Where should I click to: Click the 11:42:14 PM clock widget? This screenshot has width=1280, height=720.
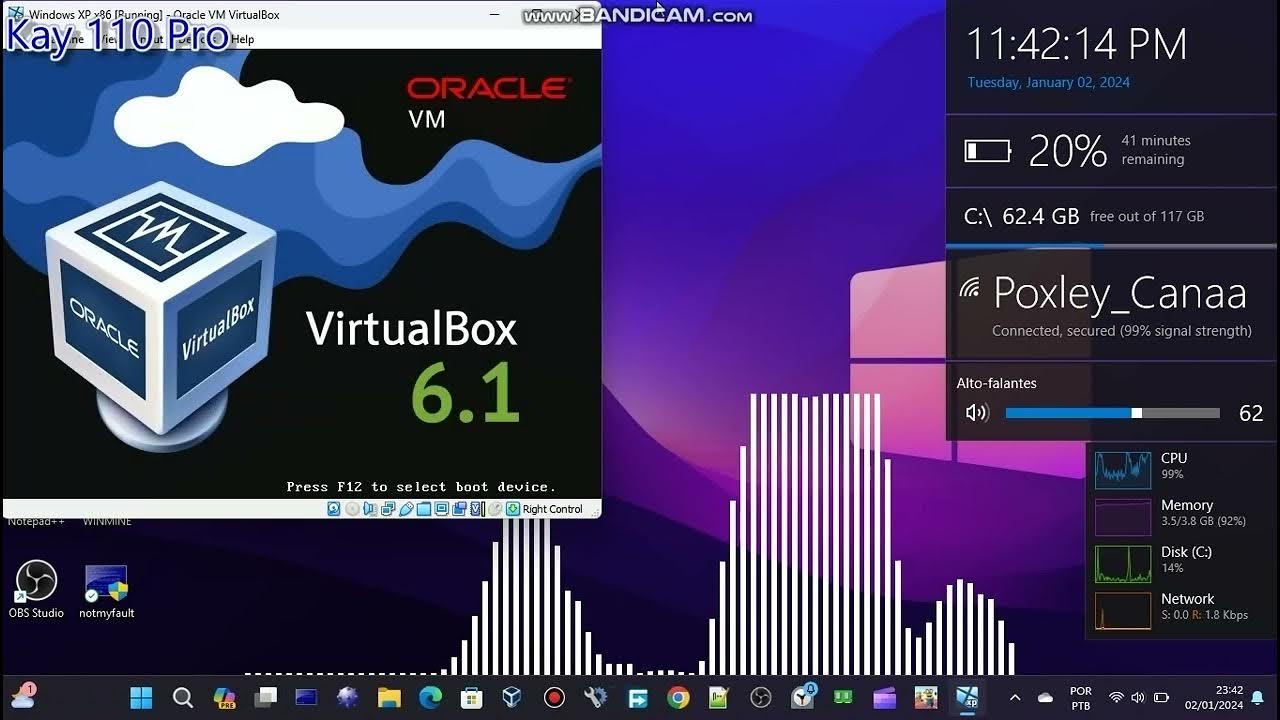pyautogui.click(x=1077, y=45)
